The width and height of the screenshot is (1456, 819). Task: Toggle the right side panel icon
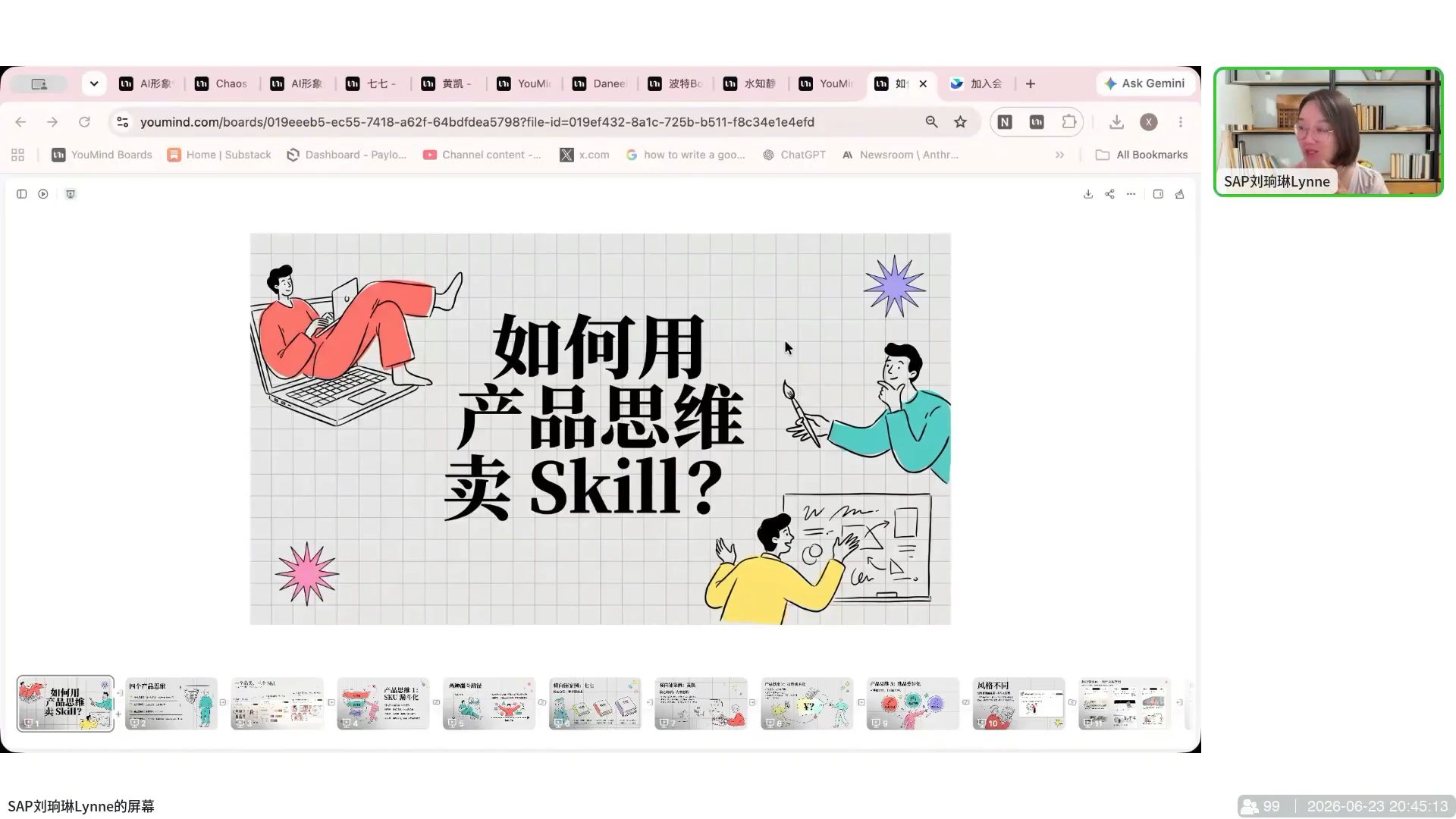click(1158, 194)
